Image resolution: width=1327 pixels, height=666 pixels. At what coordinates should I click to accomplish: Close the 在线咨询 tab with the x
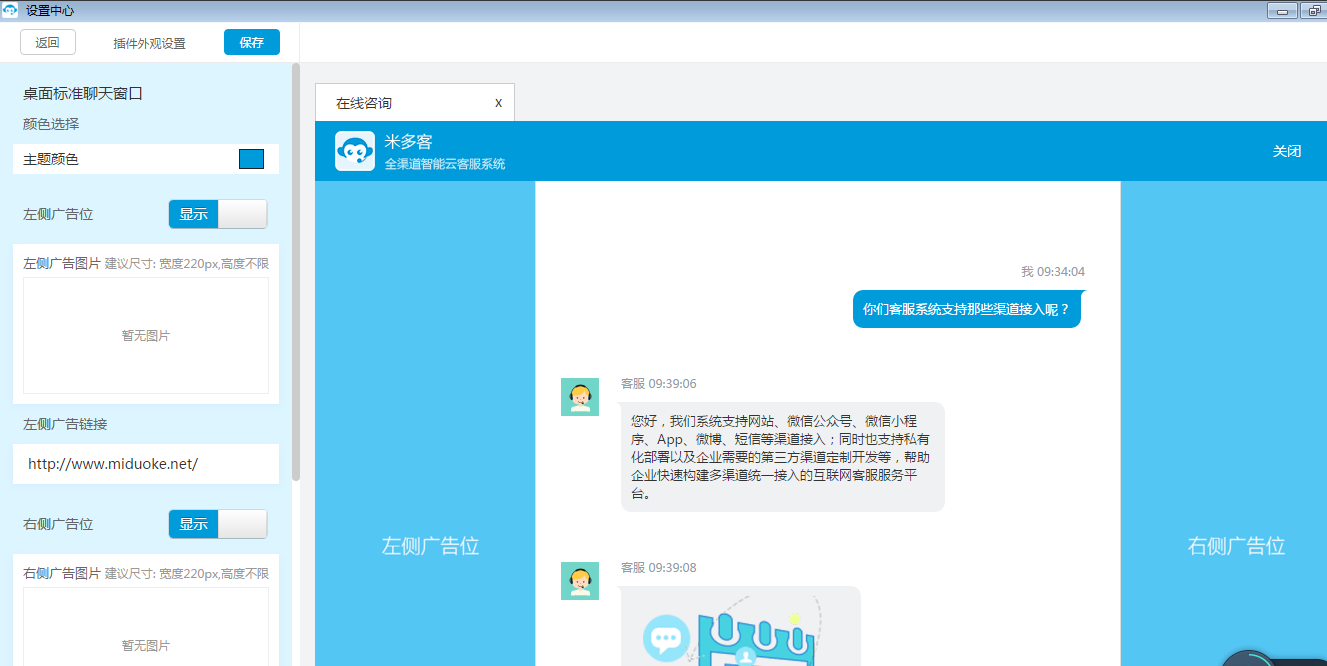coord(498,103)
